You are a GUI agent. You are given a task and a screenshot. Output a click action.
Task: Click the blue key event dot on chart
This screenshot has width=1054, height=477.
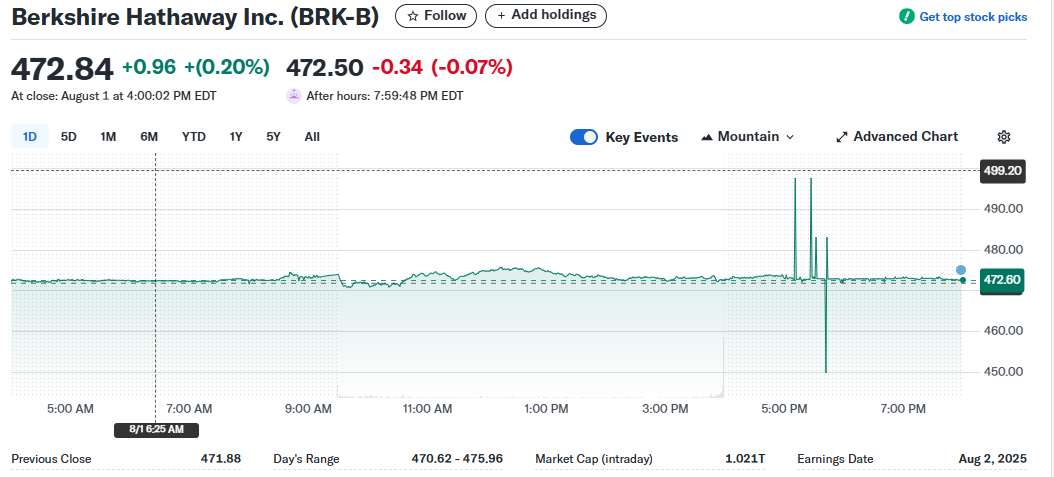[961, 270]
